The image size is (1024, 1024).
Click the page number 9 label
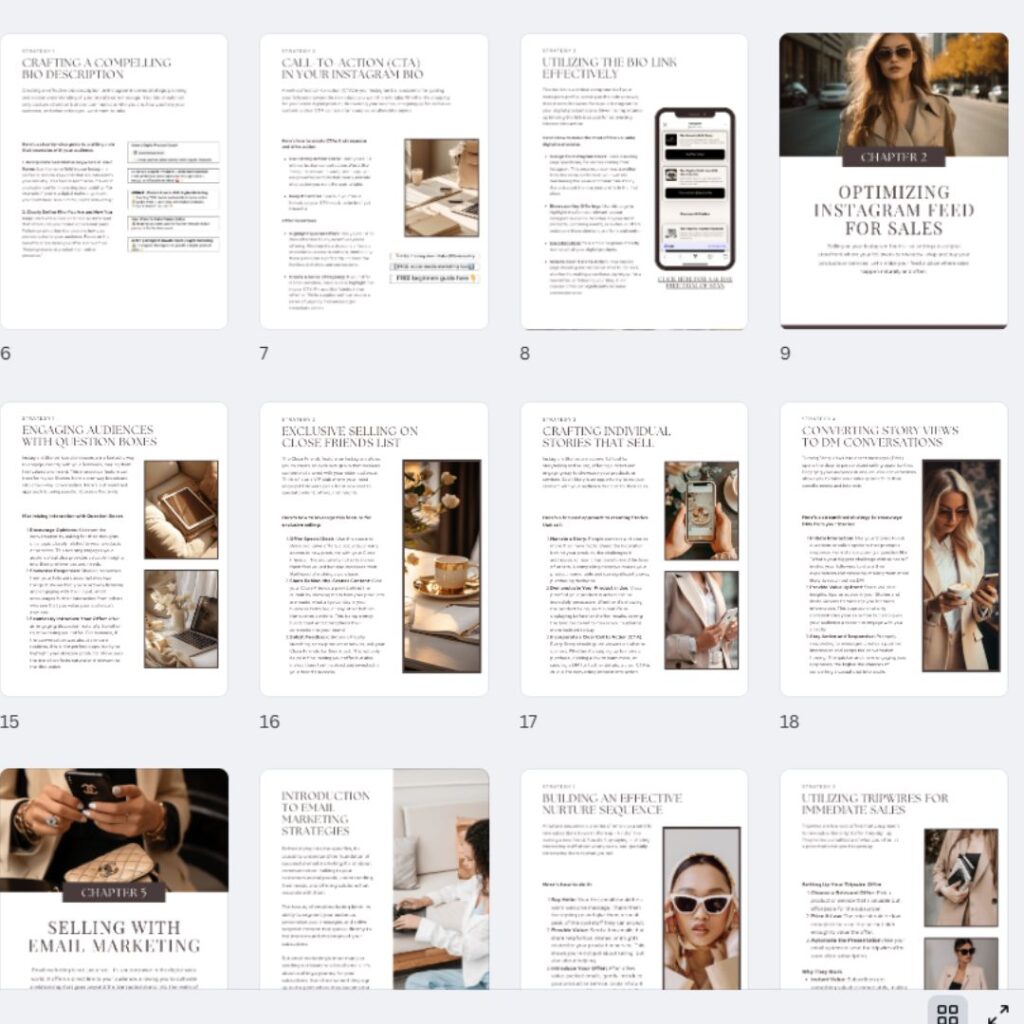click(x=785, y=353)
